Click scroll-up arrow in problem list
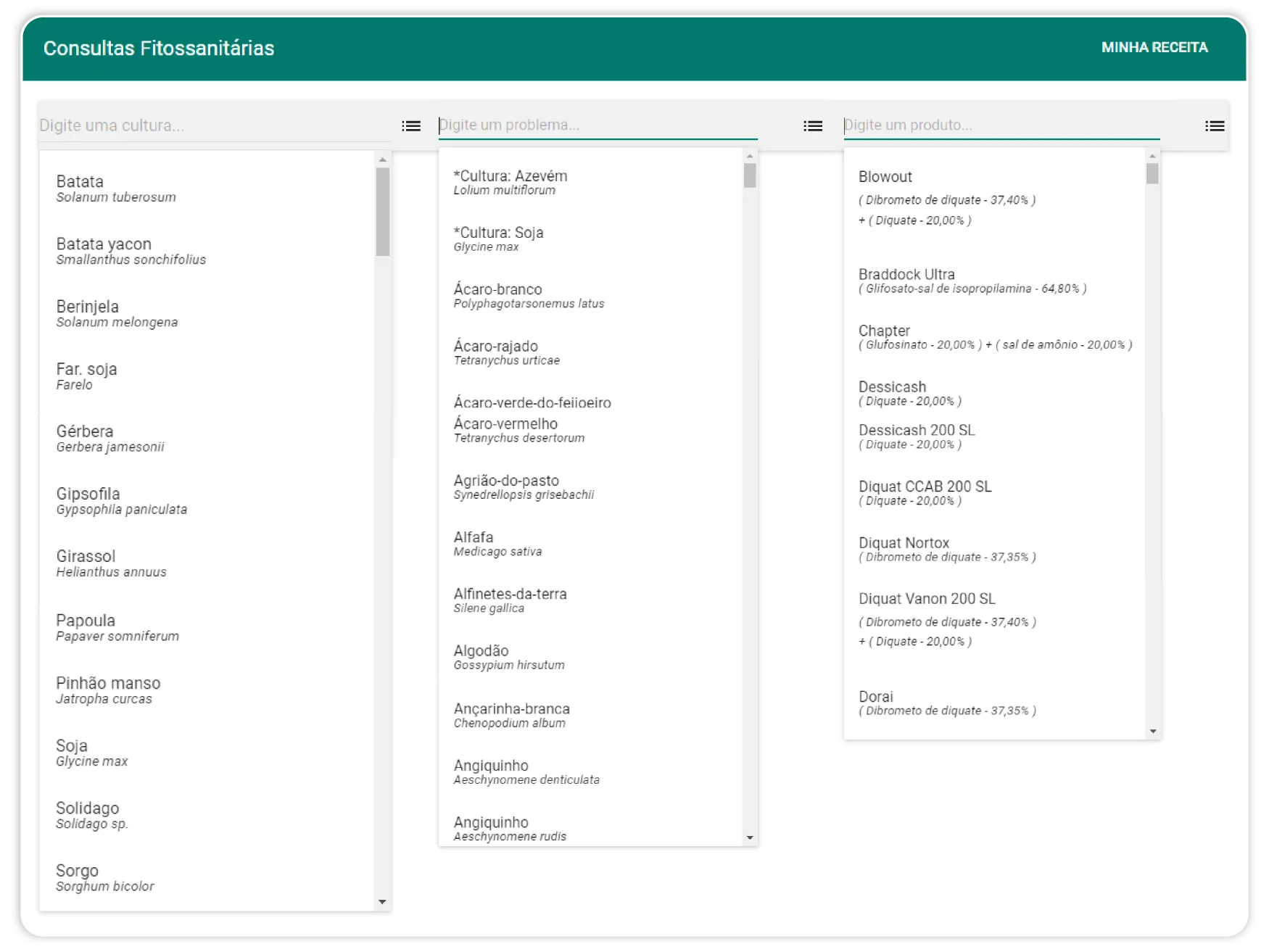The image size is (1269, 952). pos(750,156)
